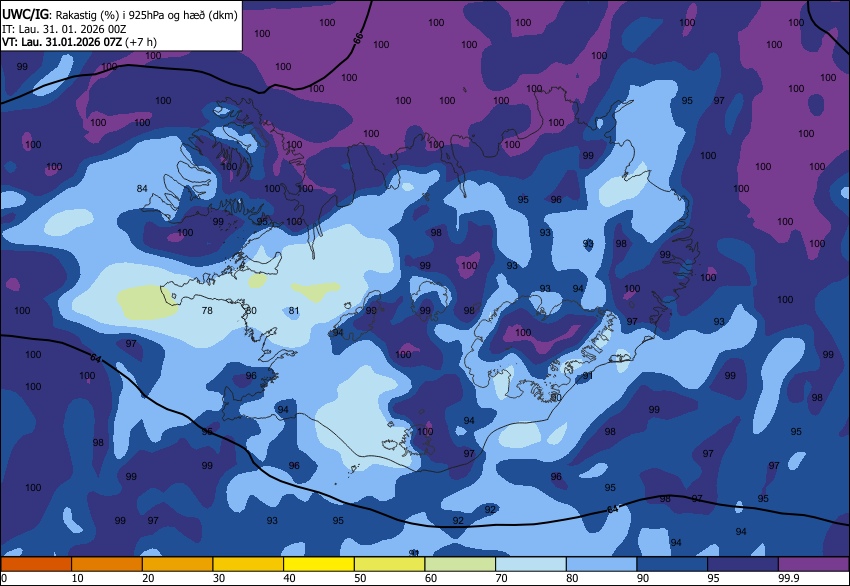Viewport: 850px width, 586px height.
Task: Select the legend tick label '60'
Action: coord(431,578)
